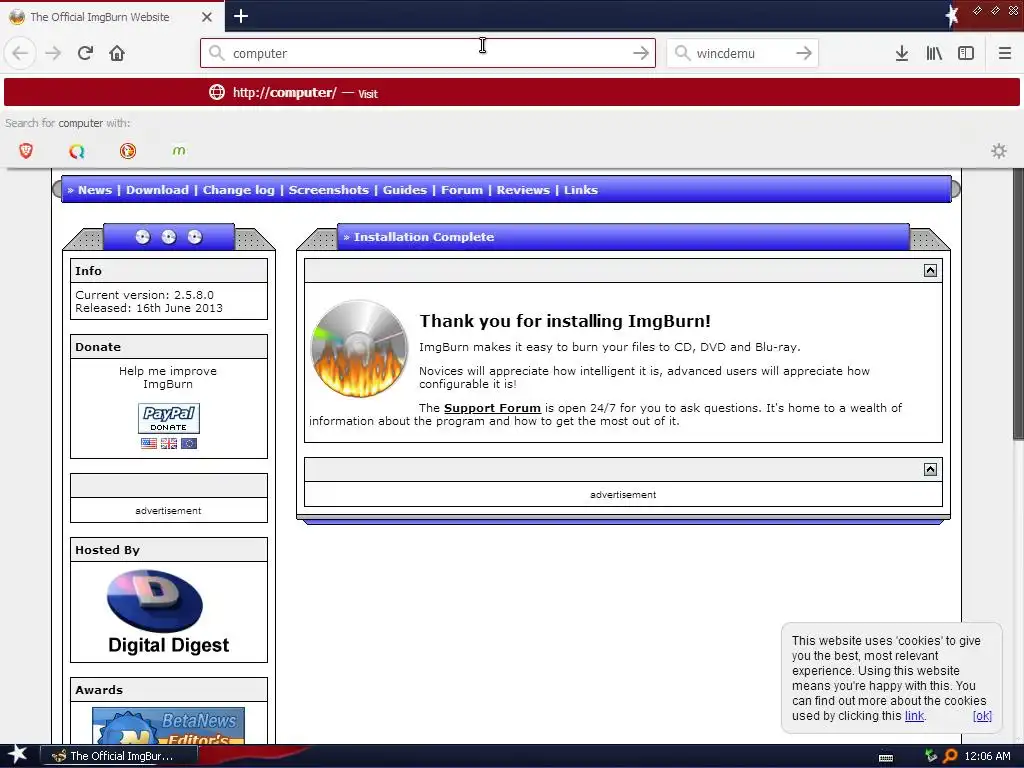This screenshot has width=1024, height=768.
Task: Collapse the Thank you for installing panel
Action: [930, 270]
